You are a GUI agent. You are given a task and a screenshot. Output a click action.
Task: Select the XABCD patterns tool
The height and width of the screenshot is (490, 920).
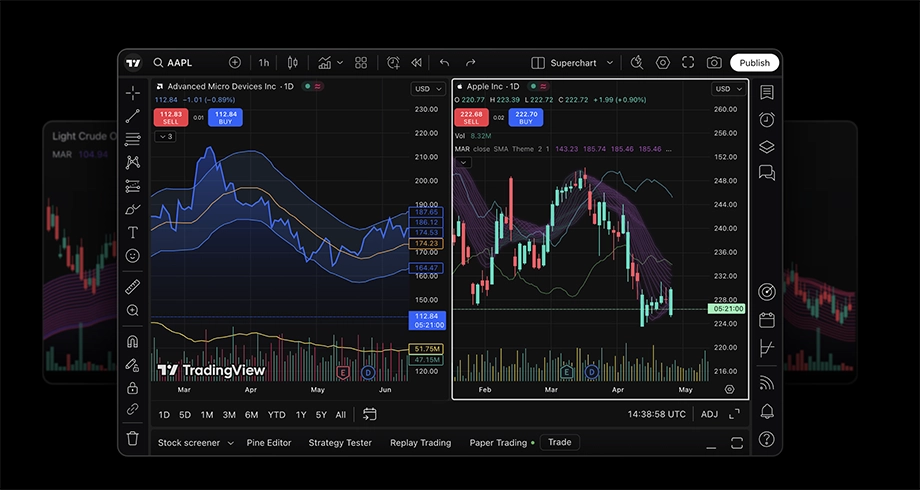(133, 163)
